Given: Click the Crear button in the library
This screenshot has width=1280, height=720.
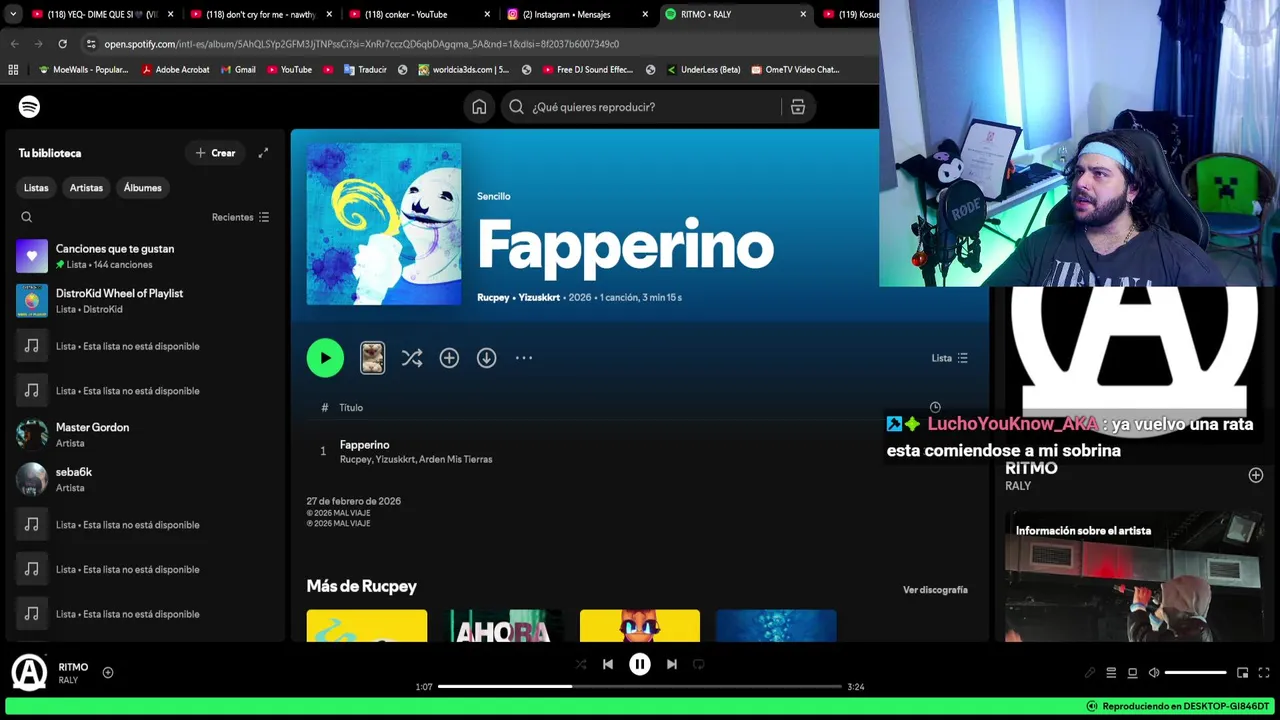Looking at the screenshot, I should 215,153.
